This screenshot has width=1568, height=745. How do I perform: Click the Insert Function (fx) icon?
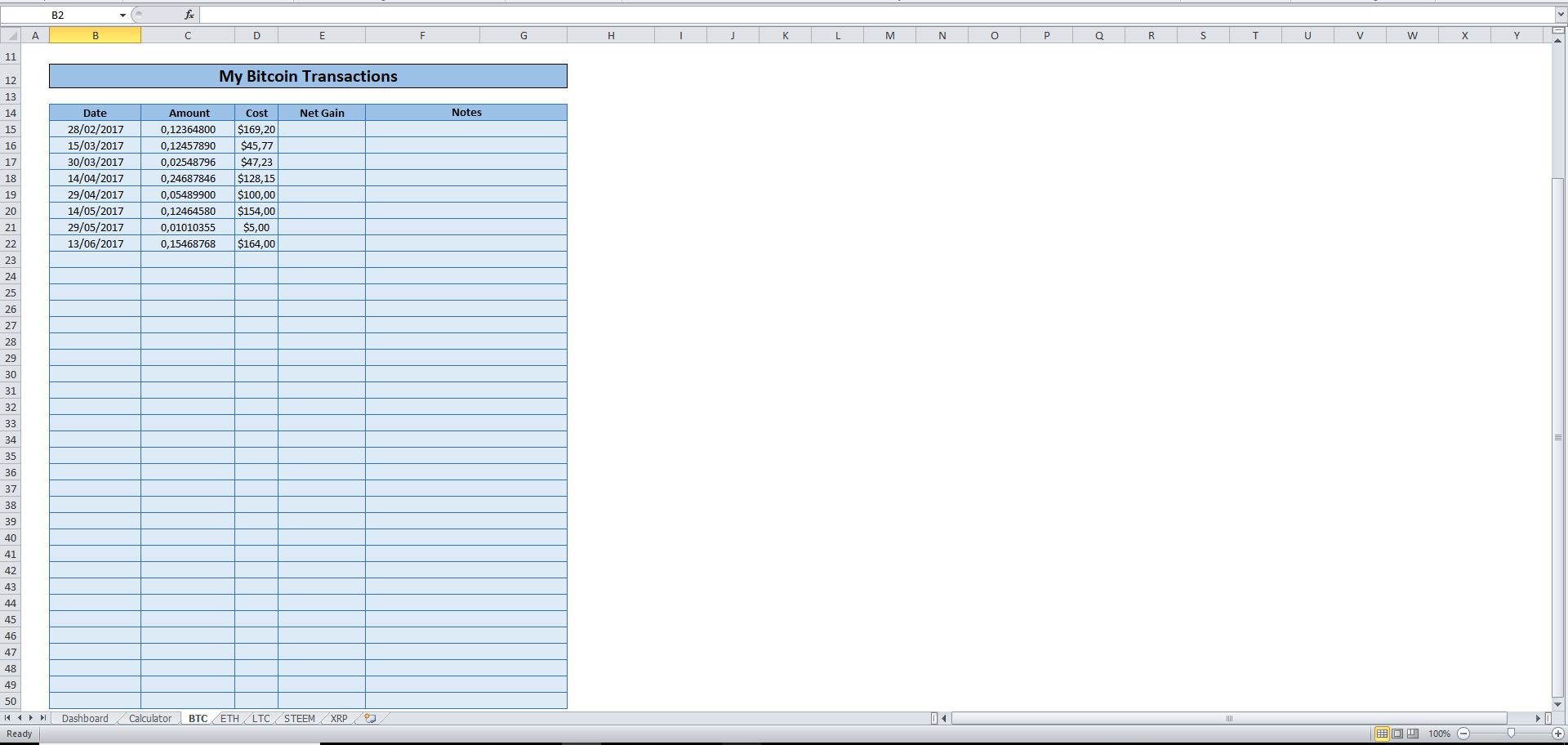click(189, 15)
